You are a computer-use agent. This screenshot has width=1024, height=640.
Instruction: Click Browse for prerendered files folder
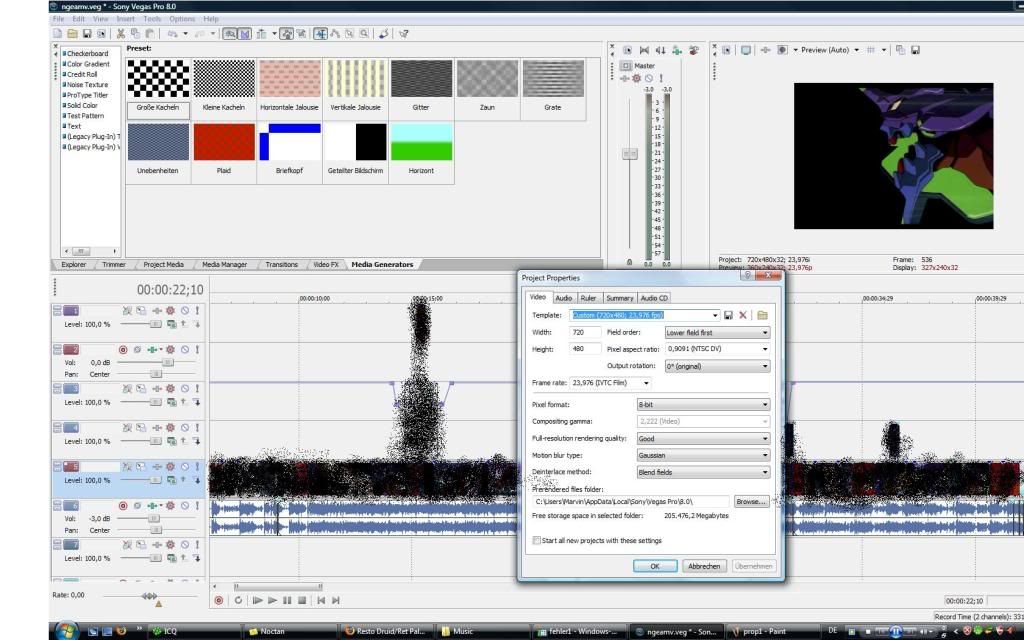pos(751,502)
